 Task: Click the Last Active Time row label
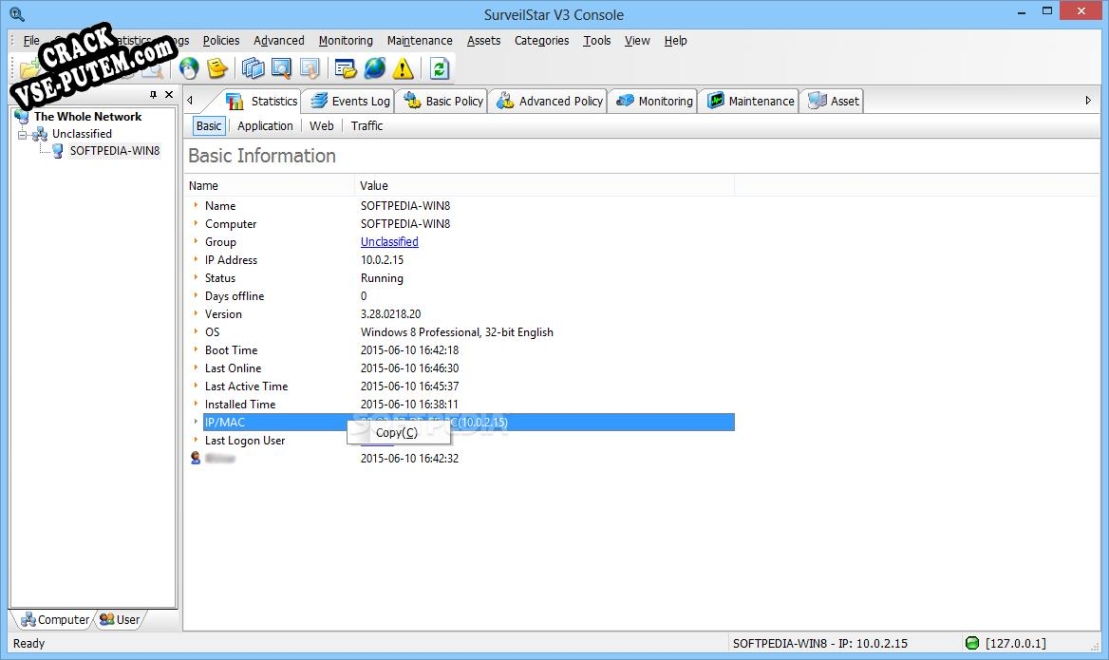246,386
